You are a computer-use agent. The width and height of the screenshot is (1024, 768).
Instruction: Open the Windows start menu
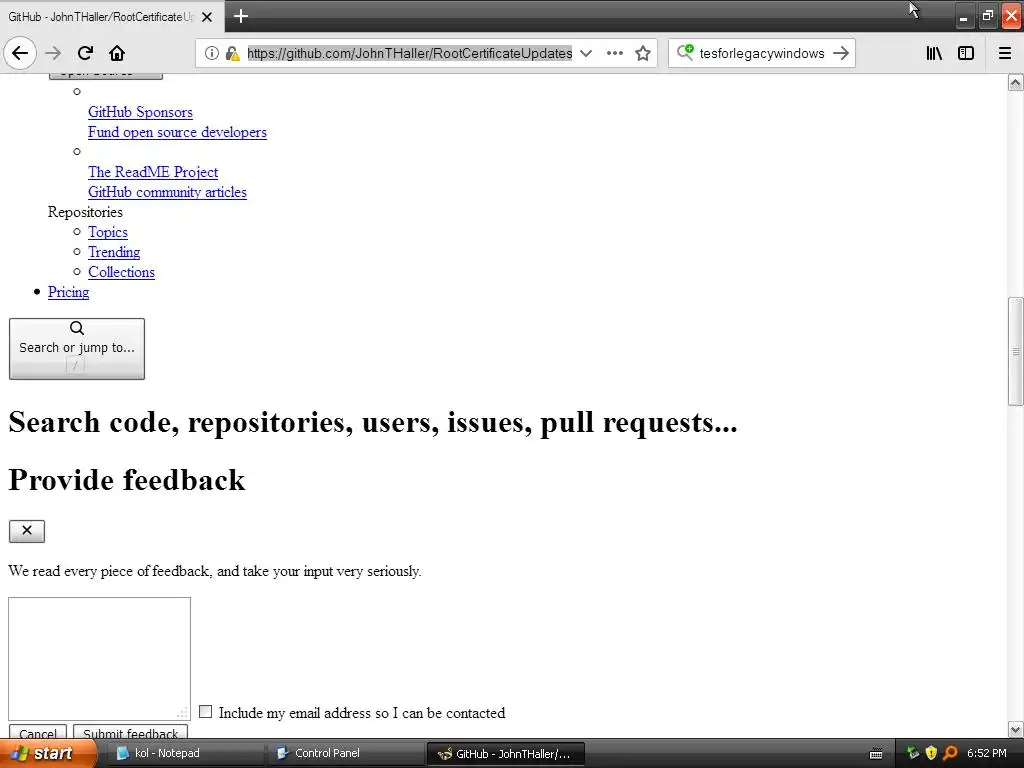[x=47, y=753]
